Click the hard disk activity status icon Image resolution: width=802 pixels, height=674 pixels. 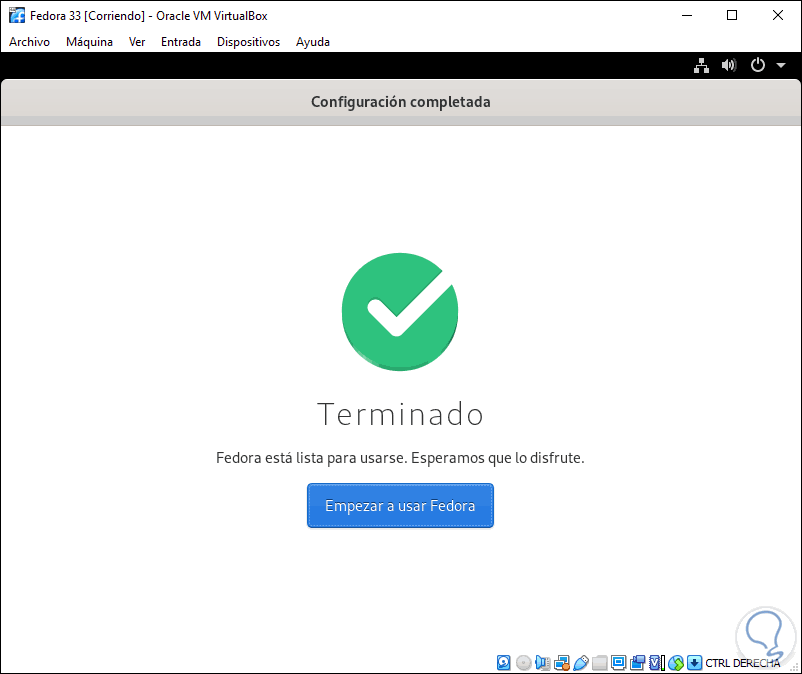coord(503,663)
